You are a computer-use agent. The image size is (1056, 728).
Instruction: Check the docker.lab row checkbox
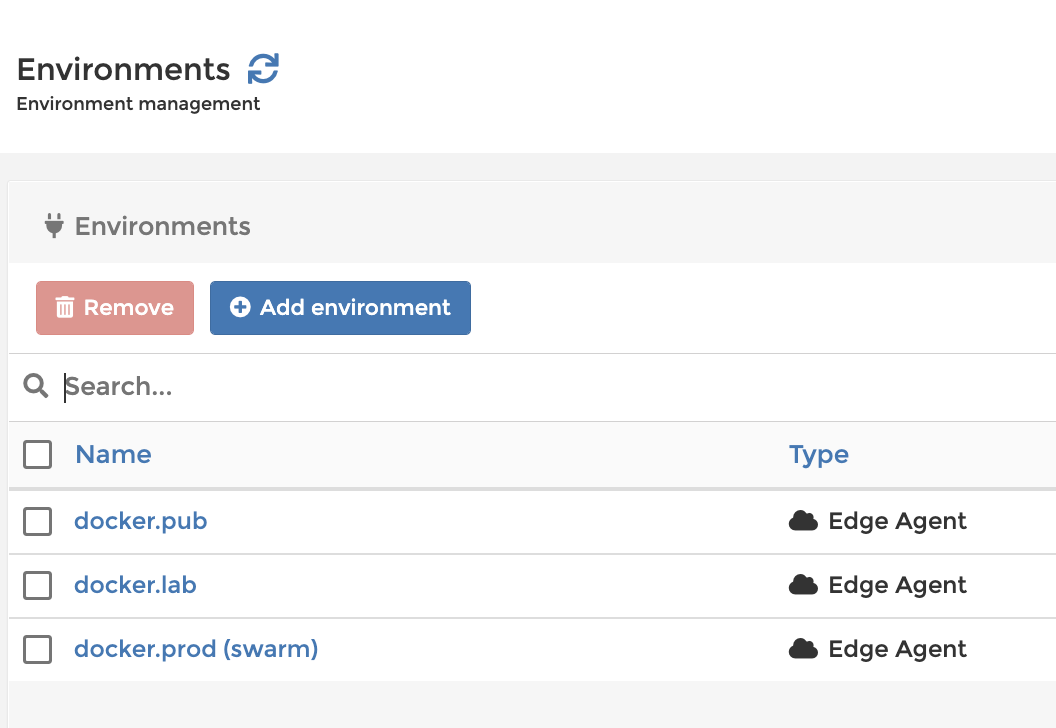pyautogui.click(x=38, y=585)
